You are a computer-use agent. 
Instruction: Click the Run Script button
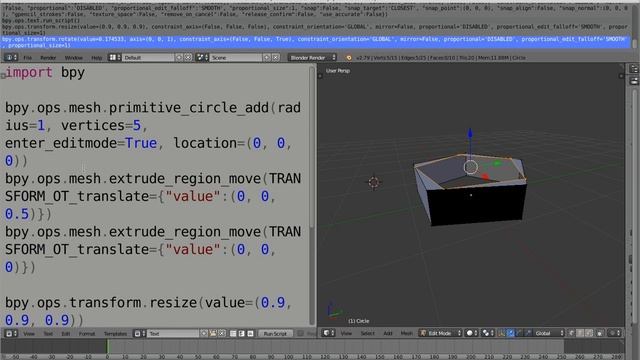[x=275, y=333]
